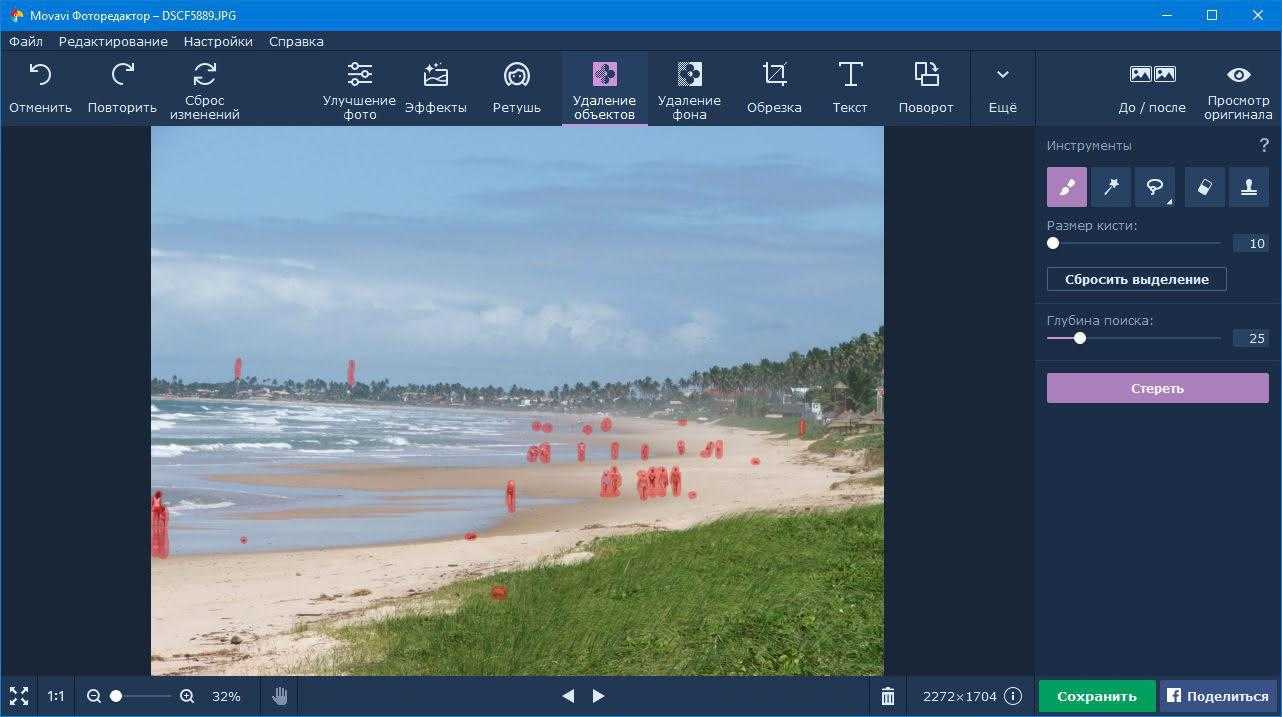Viewport: 1282px width, 717px height.
Task: Activate the Hand pan tool
Action: (x=280, y=696)
